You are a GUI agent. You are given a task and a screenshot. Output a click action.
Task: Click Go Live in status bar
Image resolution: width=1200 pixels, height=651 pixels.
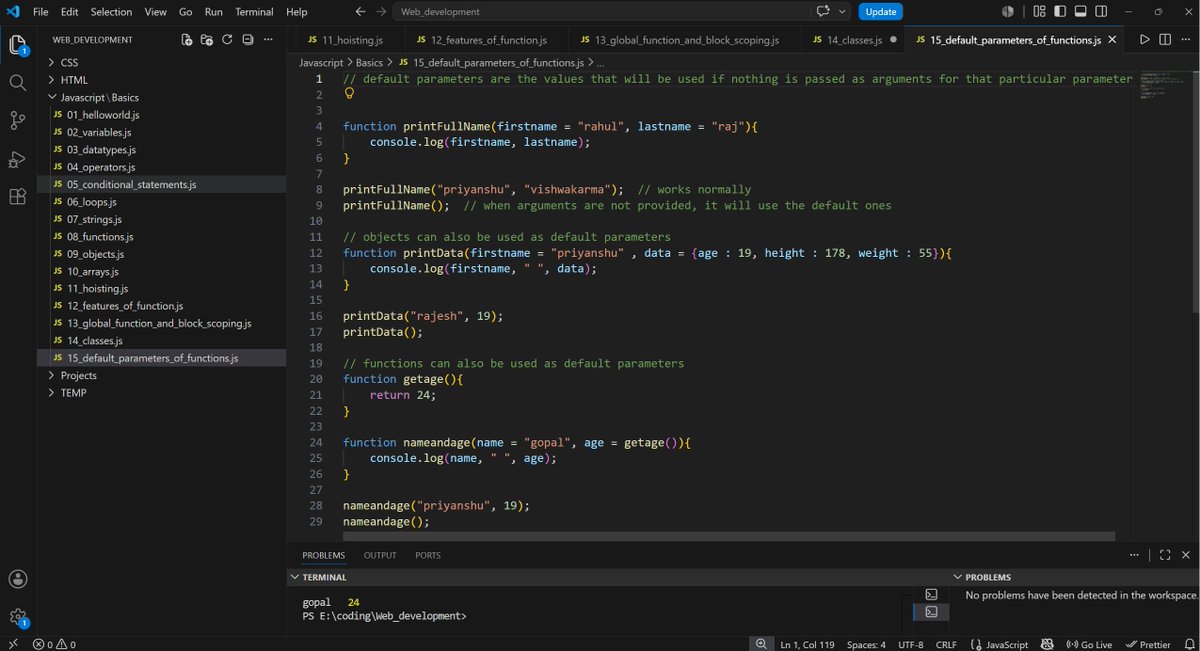click(1089, 644)
